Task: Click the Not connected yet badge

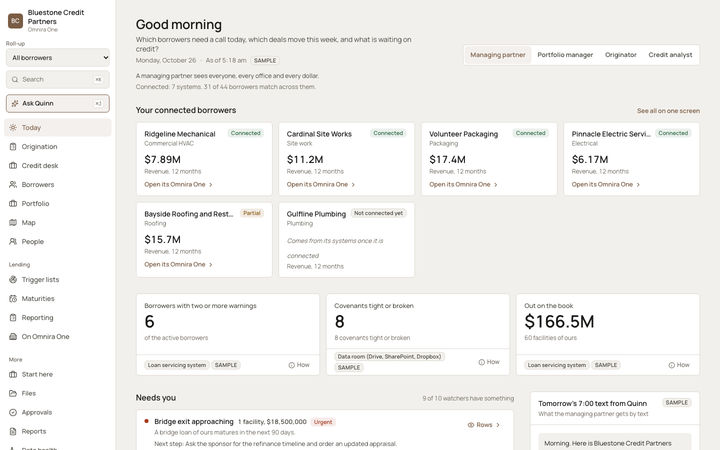Action: pyautogui.click(x=378, y=213)
